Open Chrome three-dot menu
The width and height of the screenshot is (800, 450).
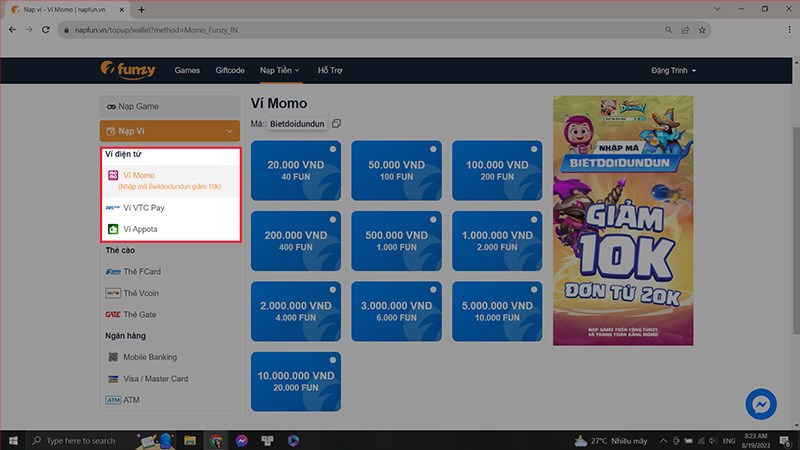coord(789,30)
